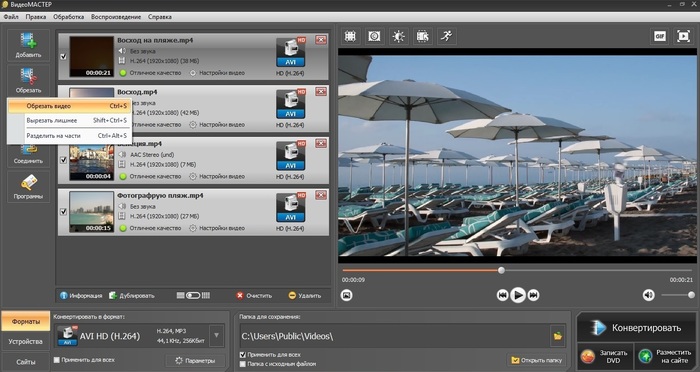Image resolution: width=700 pixels, height=372 pixels.
Task: Enable Применить для всех under format
Action: [57, 360]
